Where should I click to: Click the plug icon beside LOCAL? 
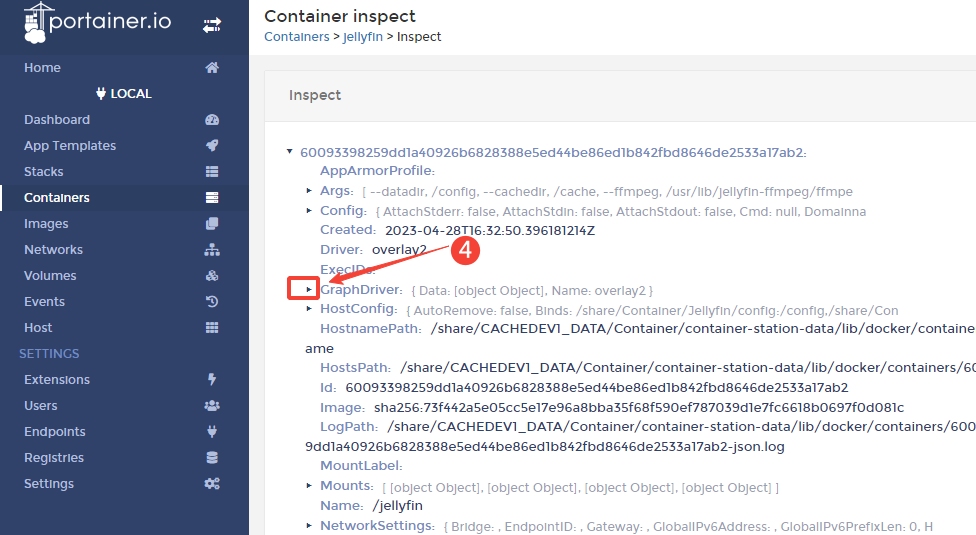[101, 94]
